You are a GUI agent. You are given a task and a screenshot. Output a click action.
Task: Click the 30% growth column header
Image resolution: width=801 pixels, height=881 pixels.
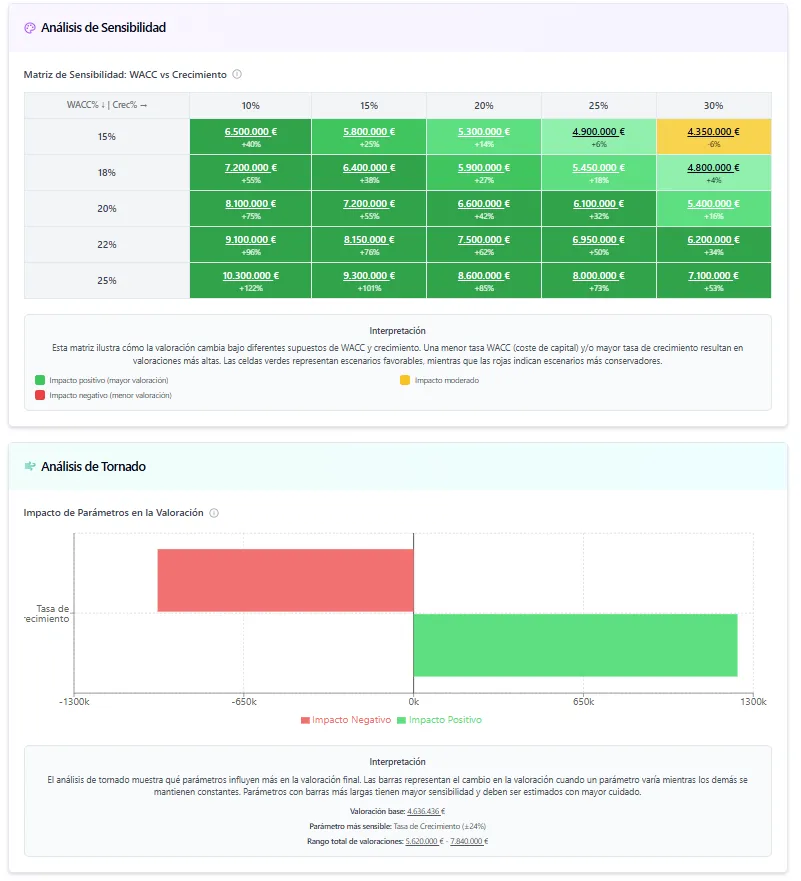coord(713,105)
